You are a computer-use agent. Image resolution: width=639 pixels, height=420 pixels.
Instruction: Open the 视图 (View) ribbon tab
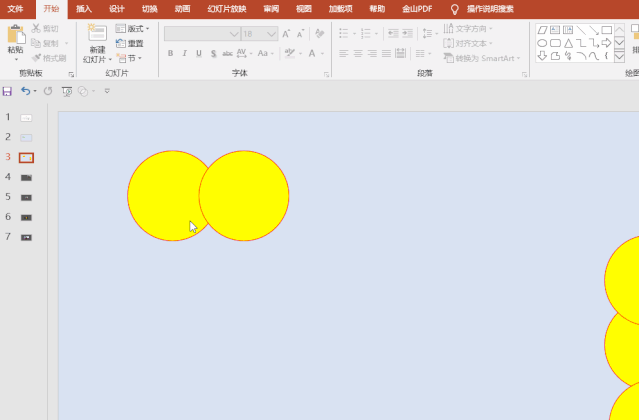pyautogui.click(x=304, y=9)
